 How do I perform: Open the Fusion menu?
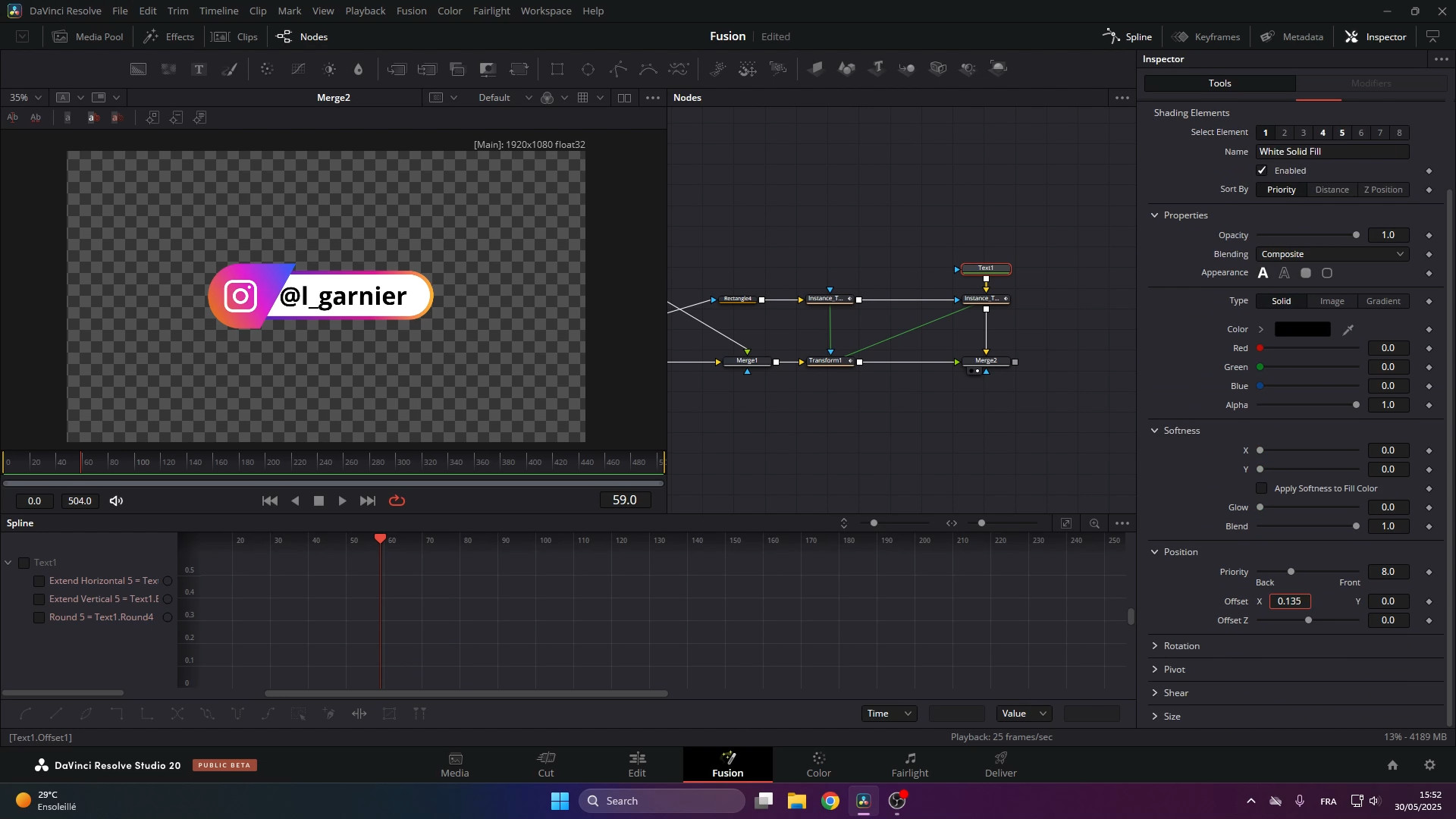[412, 11]
